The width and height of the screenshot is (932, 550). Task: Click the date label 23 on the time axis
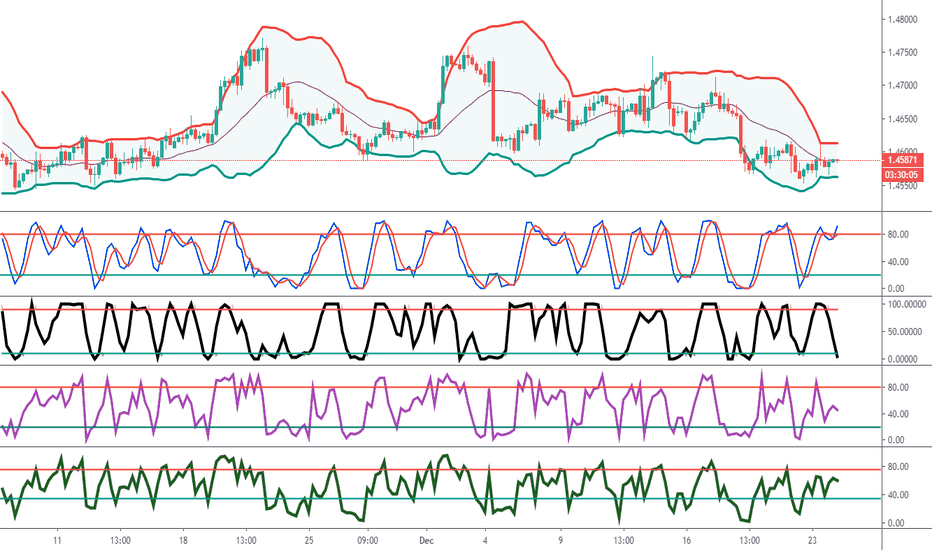coord(813,540)
